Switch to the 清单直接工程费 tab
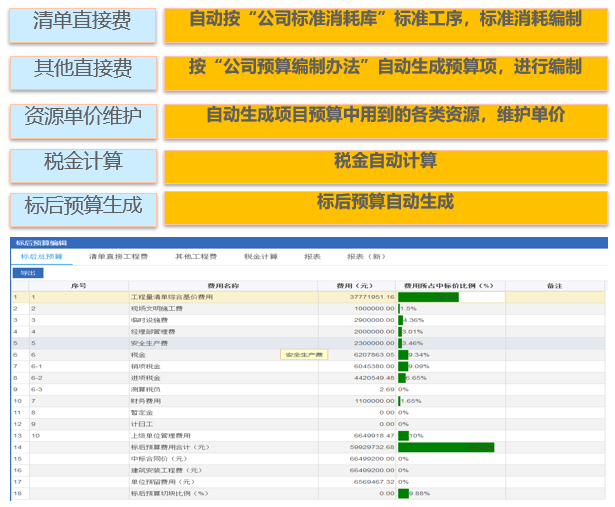This screenshot has width=615, height=507. click(x=118, y=257)
